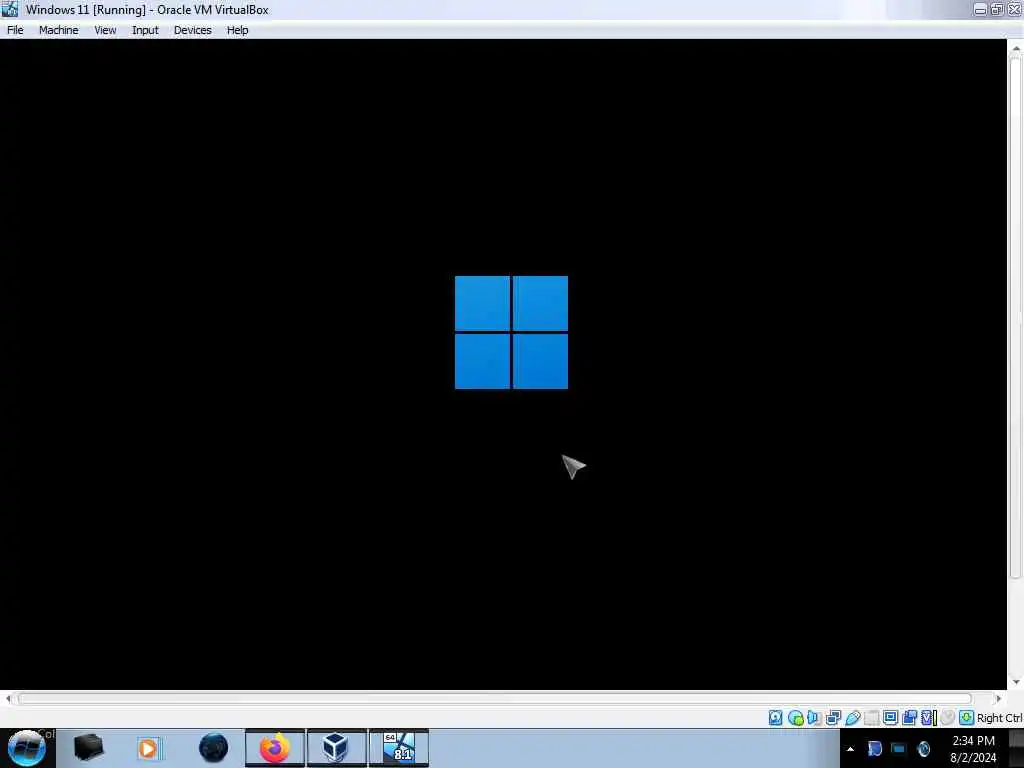The height and width of the screenshot is (768, 1024).
Task: Click the green keyboard capture arrow icon
Action: point(967,718)
